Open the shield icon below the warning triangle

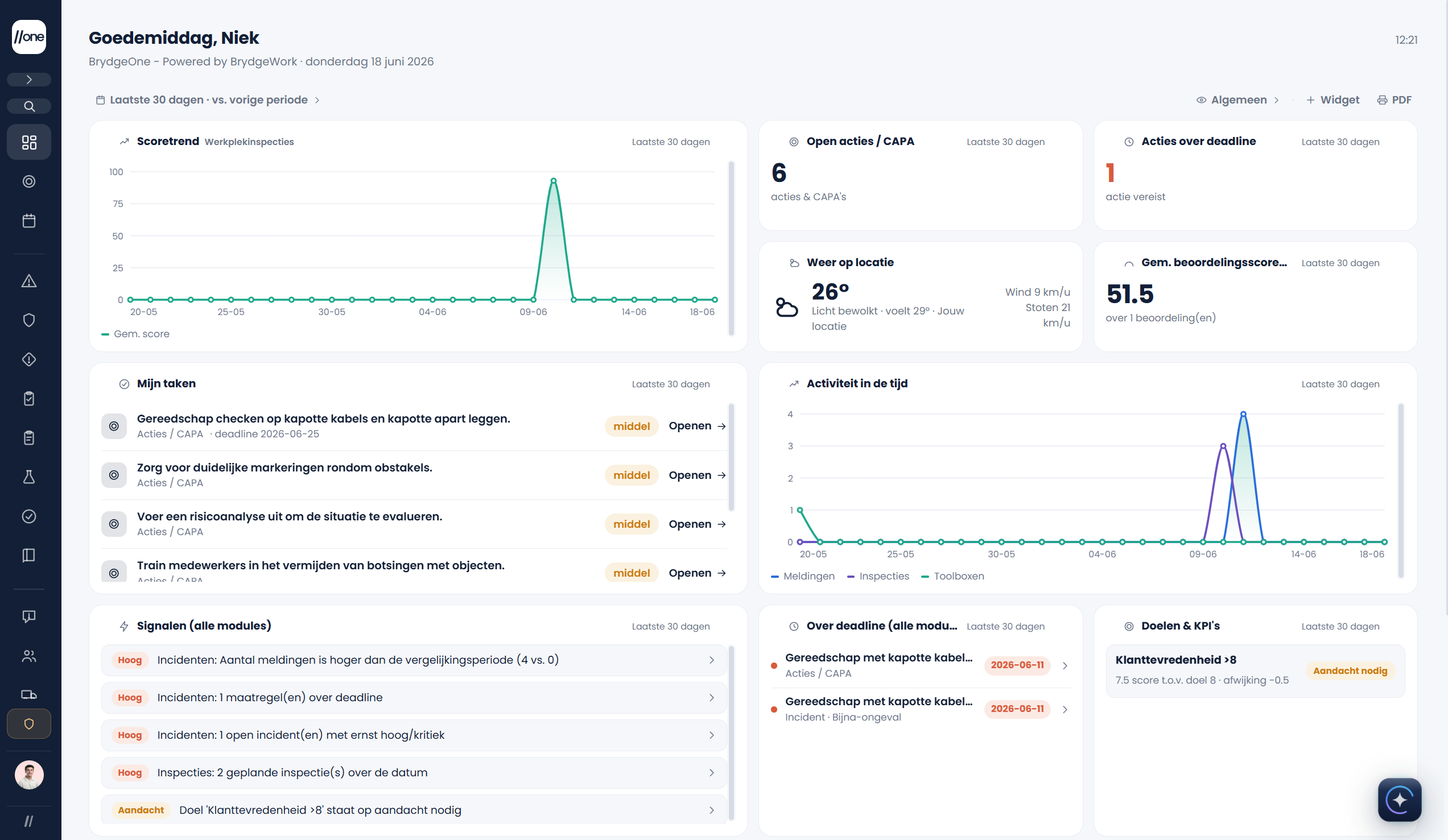pyautogui.click(x=28, y=320)
